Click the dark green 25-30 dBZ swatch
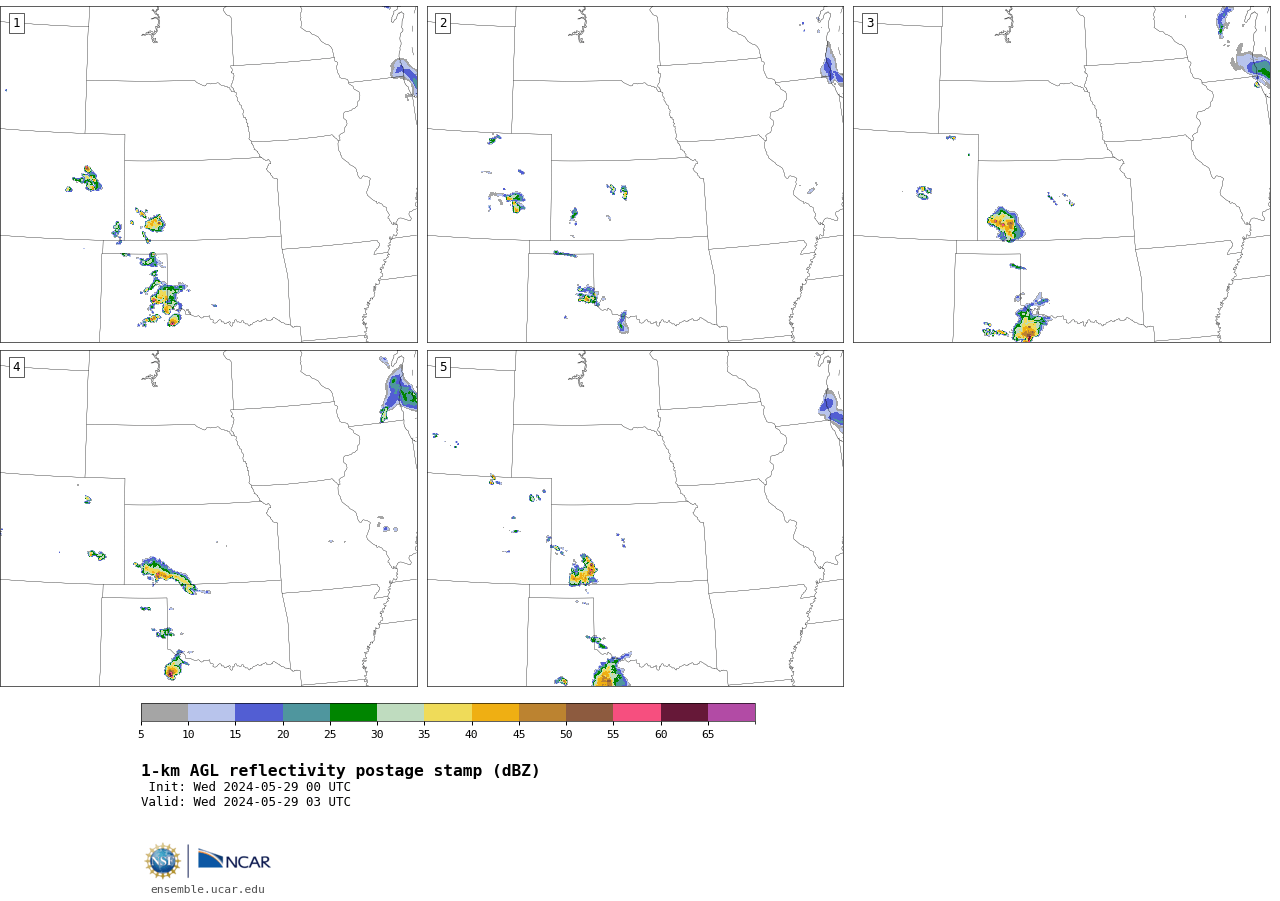This screenshot has width=1280, height=901. [x=353, y=713]
